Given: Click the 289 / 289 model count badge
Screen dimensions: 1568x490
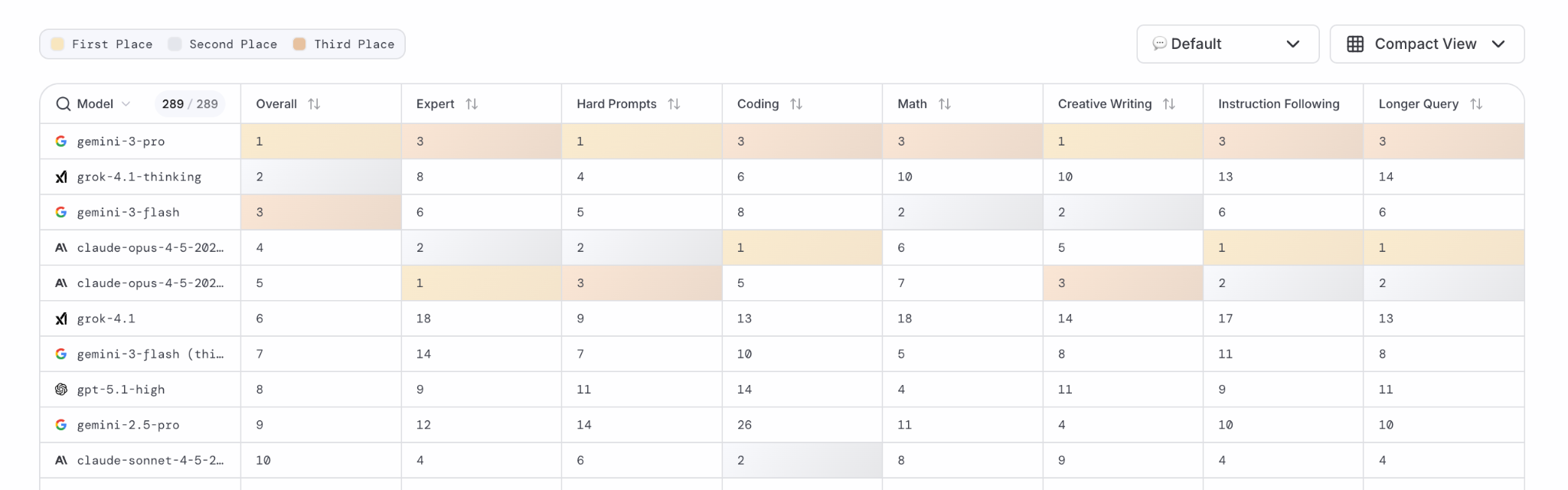Looking at the screenshot, I should [190, 104].
